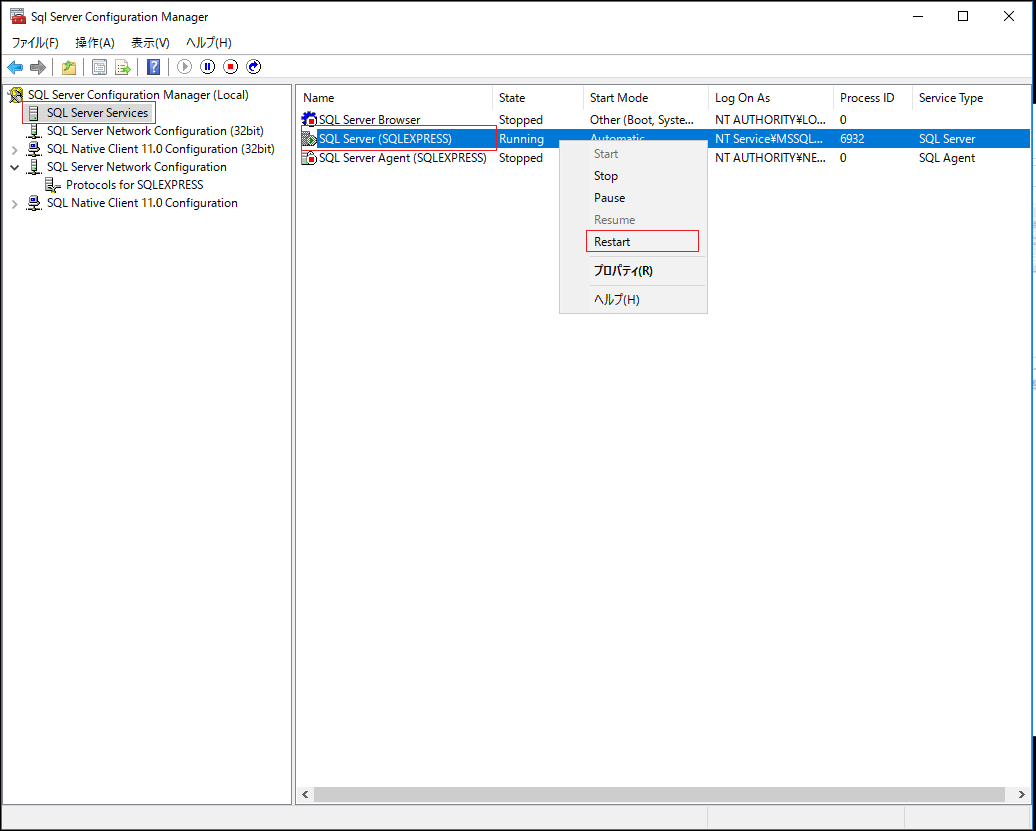The image size is (1036, 831).
Task: Open the 表示(V) menu
Action: tap(151, 43)
